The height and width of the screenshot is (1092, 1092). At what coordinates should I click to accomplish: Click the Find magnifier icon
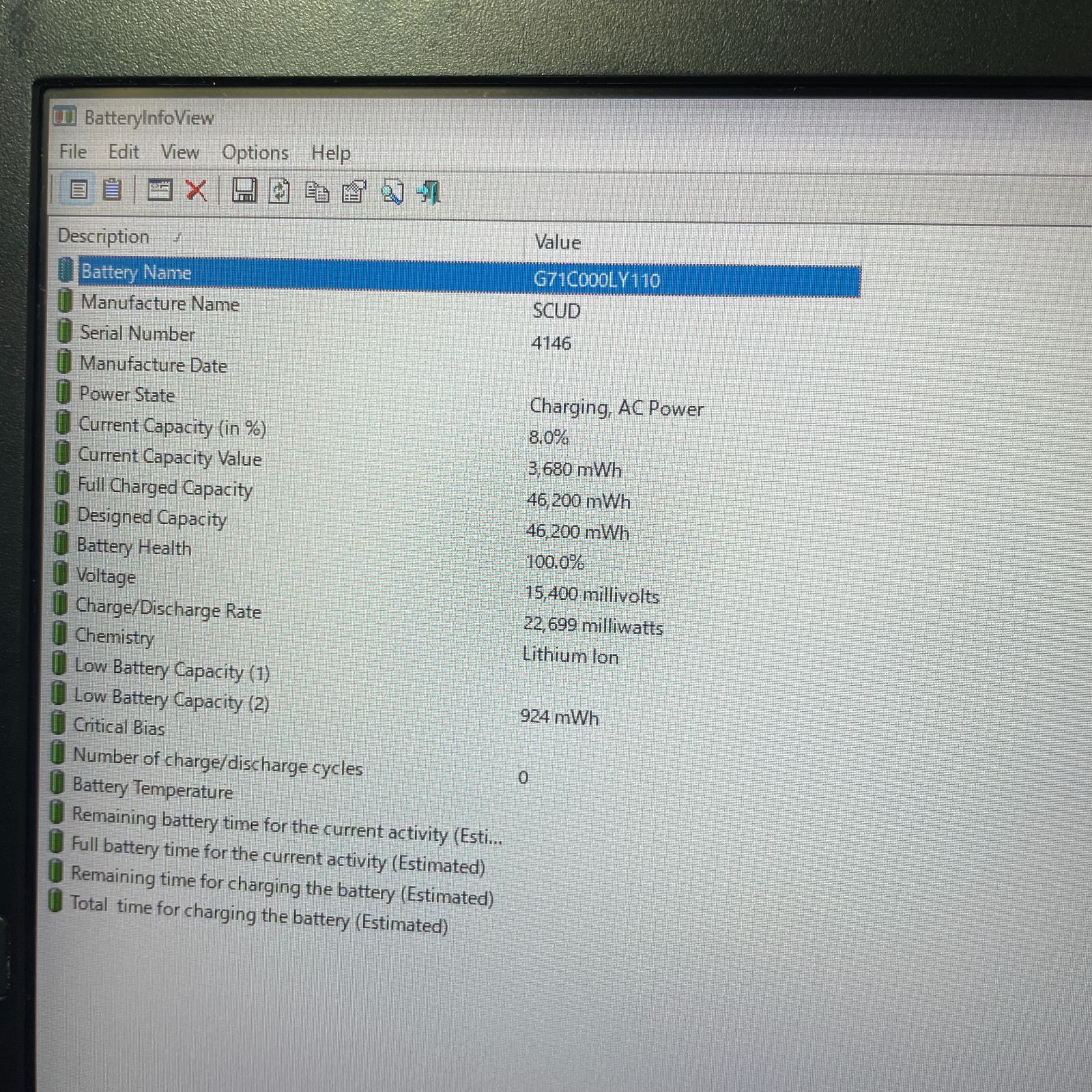pyautogui.click(x=392, y=193)
